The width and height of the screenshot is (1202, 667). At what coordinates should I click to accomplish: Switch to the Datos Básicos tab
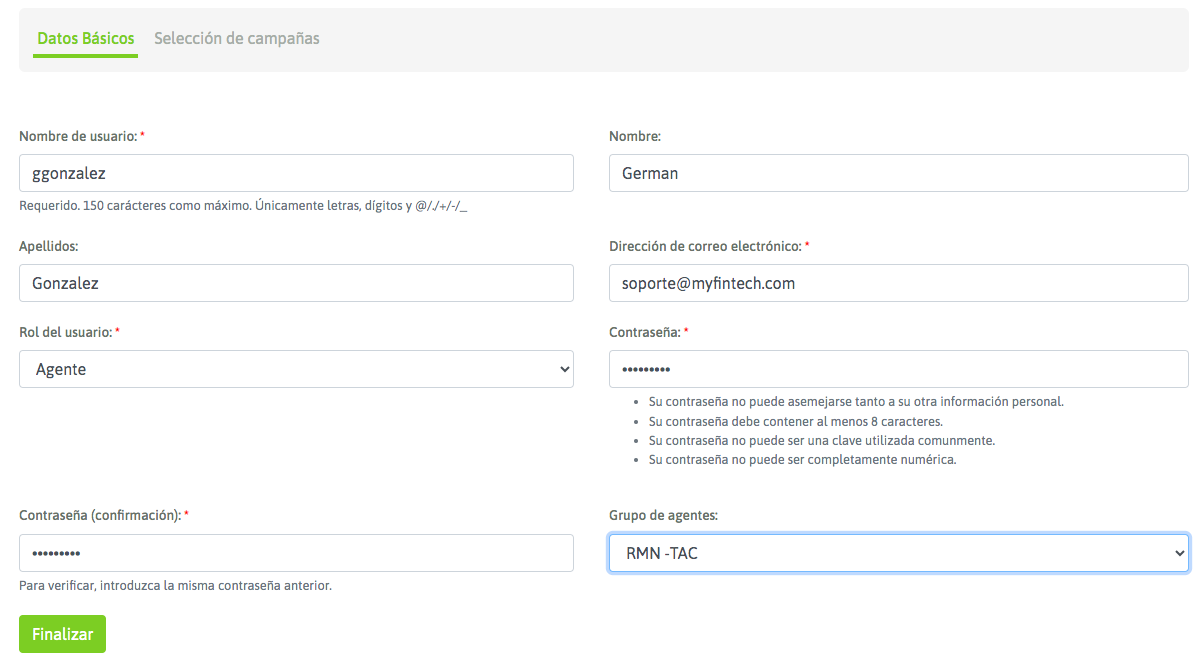tap(85, 39)
